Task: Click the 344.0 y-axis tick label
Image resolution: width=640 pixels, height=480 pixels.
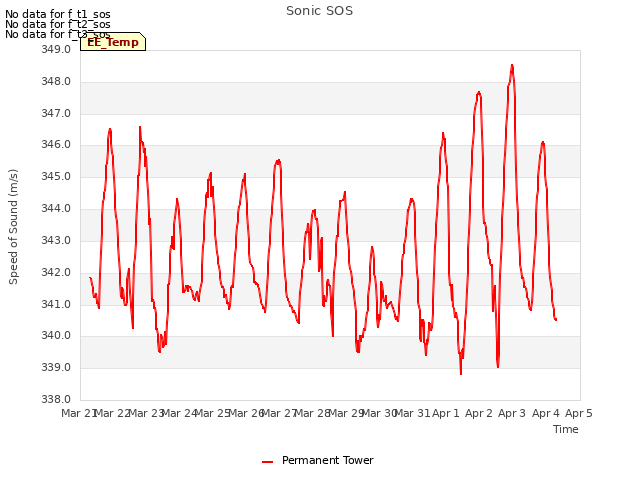Action: (x=56, y=208)
